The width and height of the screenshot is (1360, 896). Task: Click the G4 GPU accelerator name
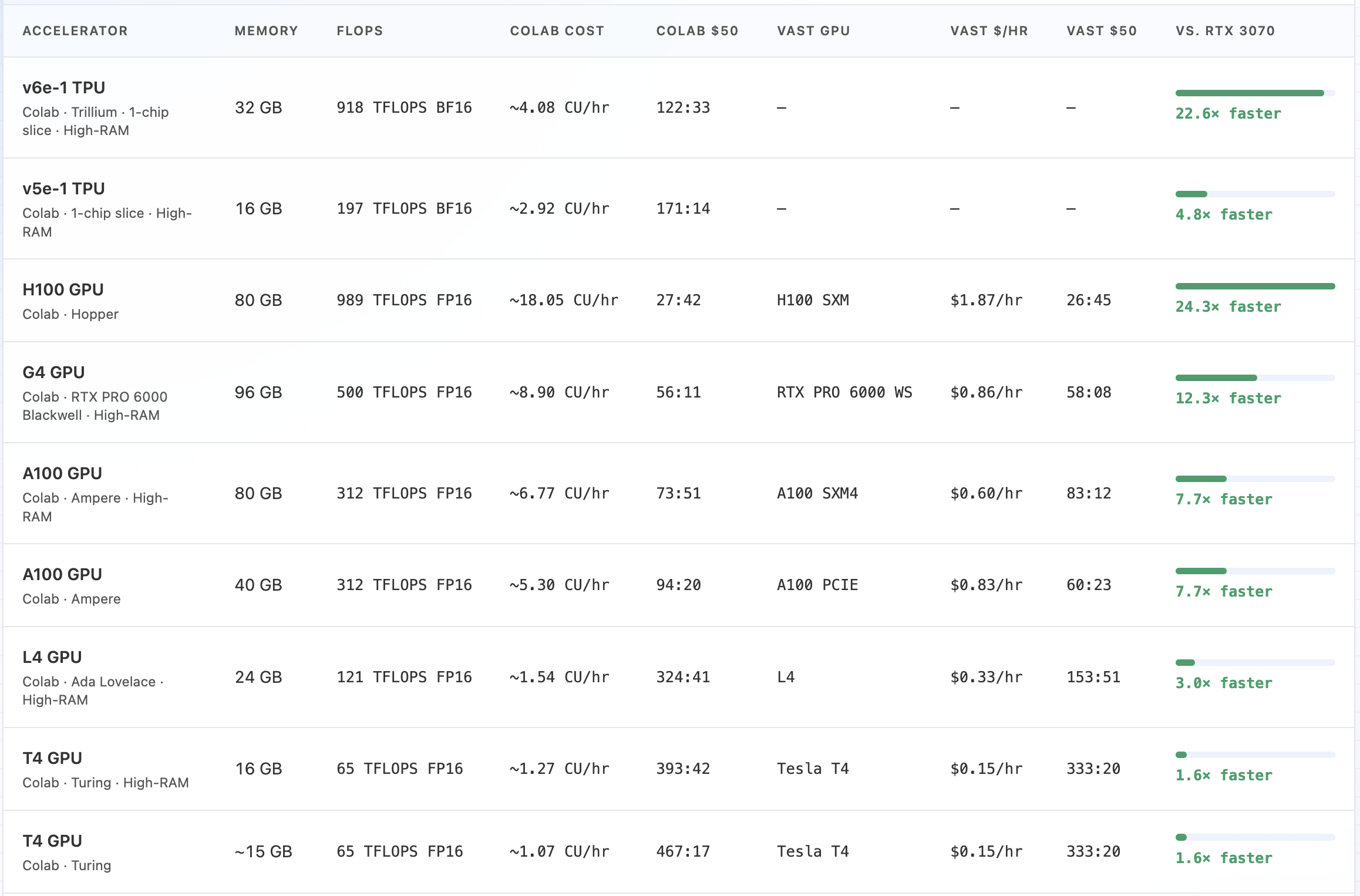pyautogui.click(x=53, y=372)
